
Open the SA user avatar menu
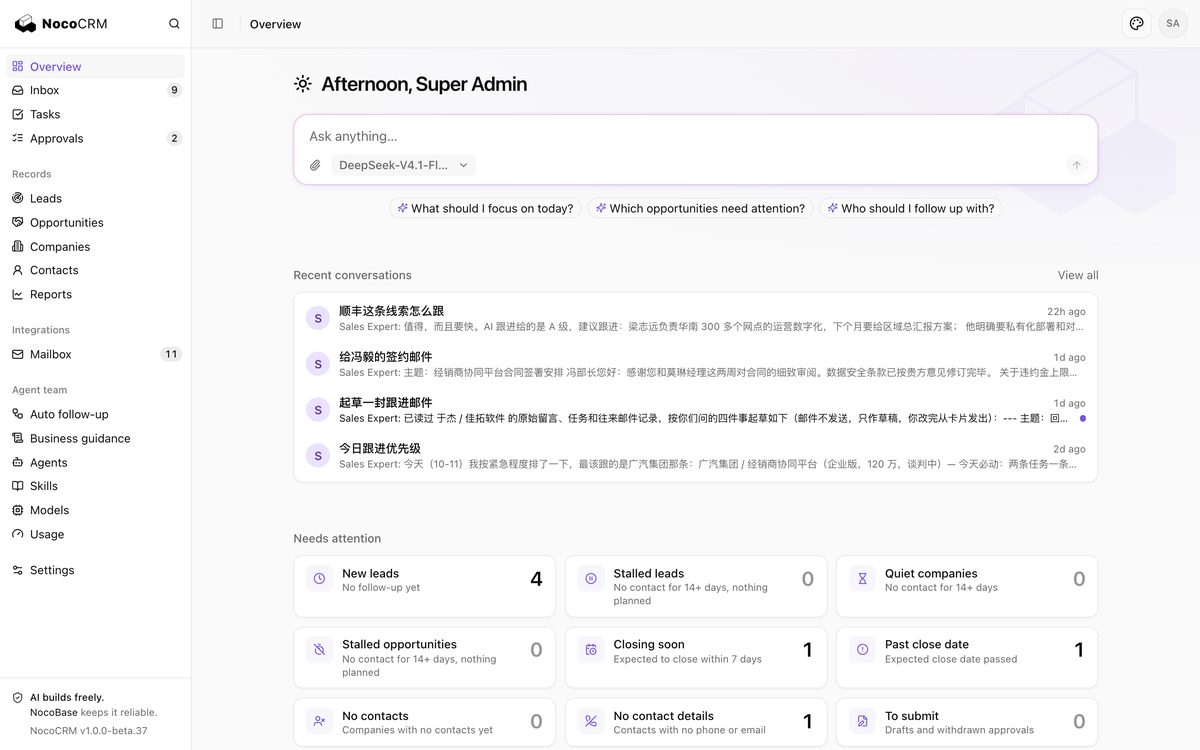(1173, 24)
